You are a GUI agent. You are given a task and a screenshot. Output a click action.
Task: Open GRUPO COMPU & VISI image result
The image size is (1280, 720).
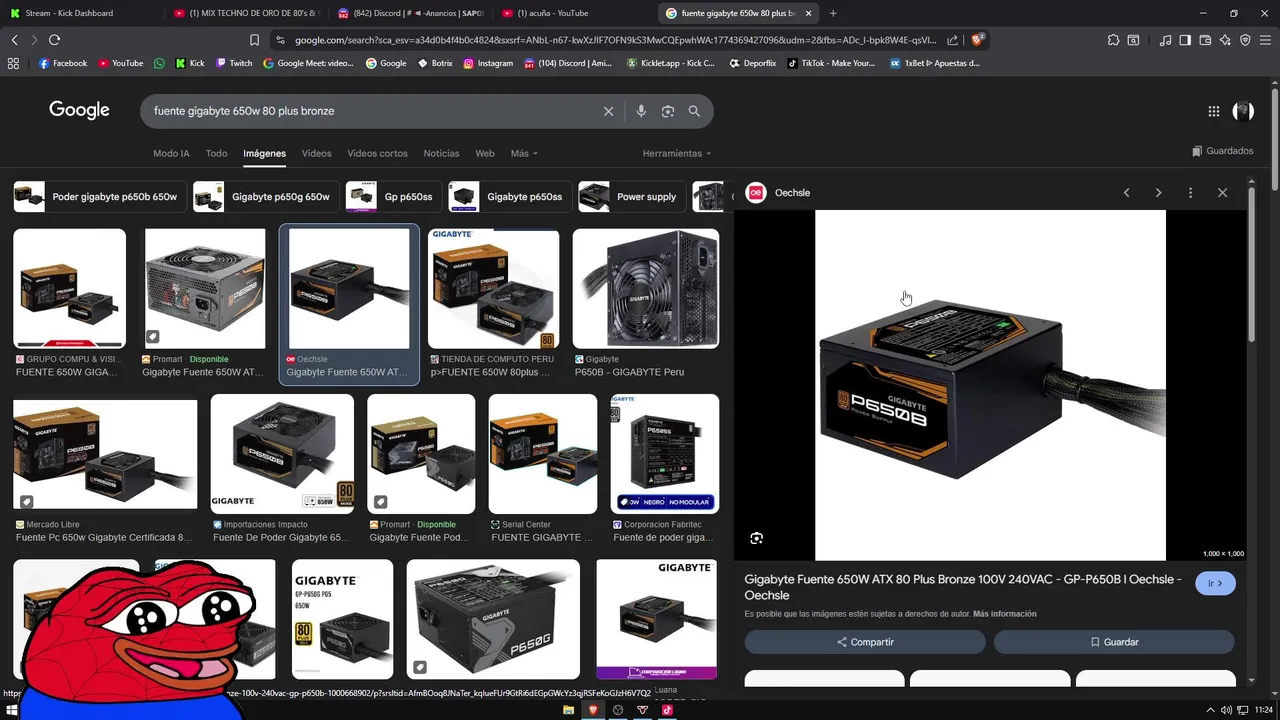[69, 288]
